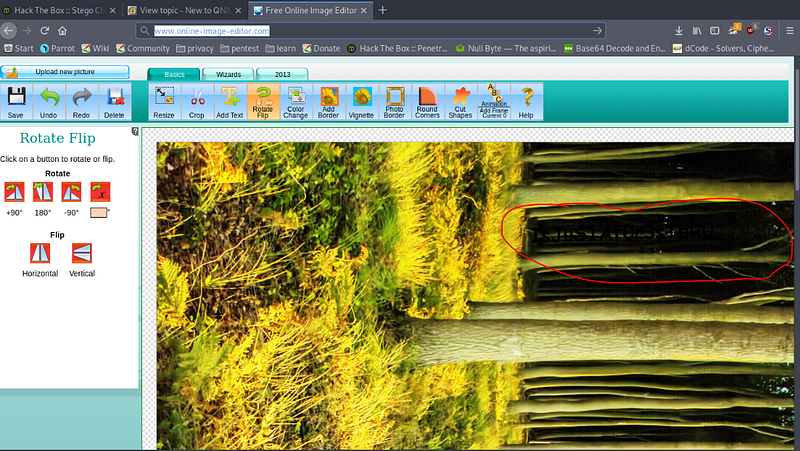Apply the Vignette tool
The width and height of the screenshot is (800, 451).
[x=361, y=102]
